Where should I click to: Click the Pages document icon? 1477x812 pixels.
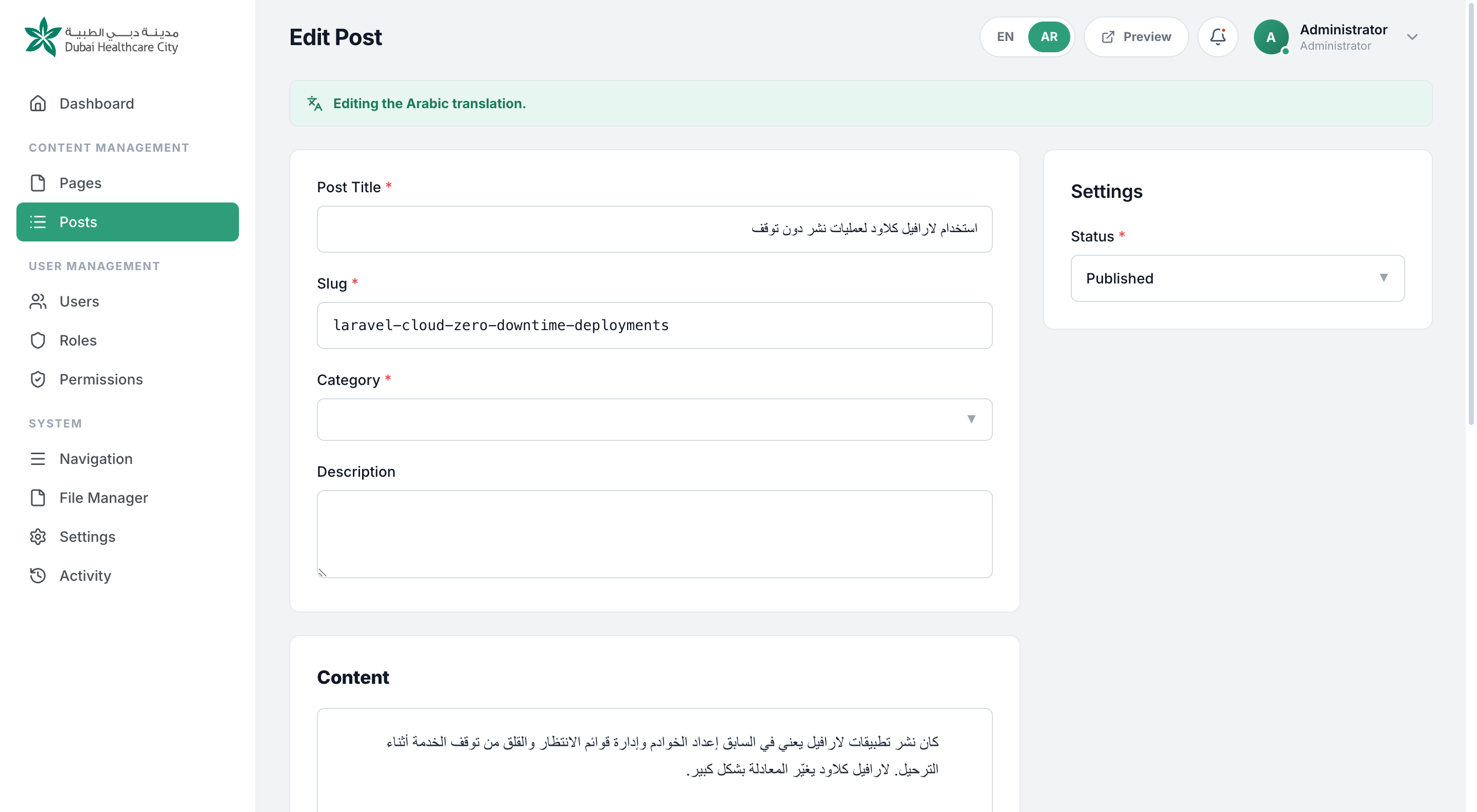38,183
